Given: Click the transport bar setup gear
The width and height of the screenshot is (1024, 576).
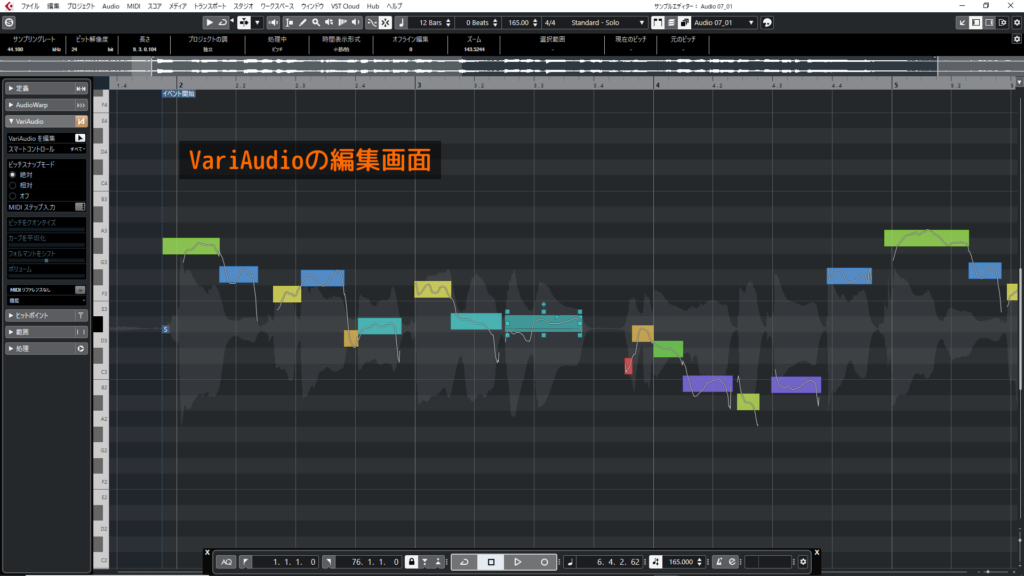Looking at the screenshot, I should pyautogui.click(x=803, y=562).
